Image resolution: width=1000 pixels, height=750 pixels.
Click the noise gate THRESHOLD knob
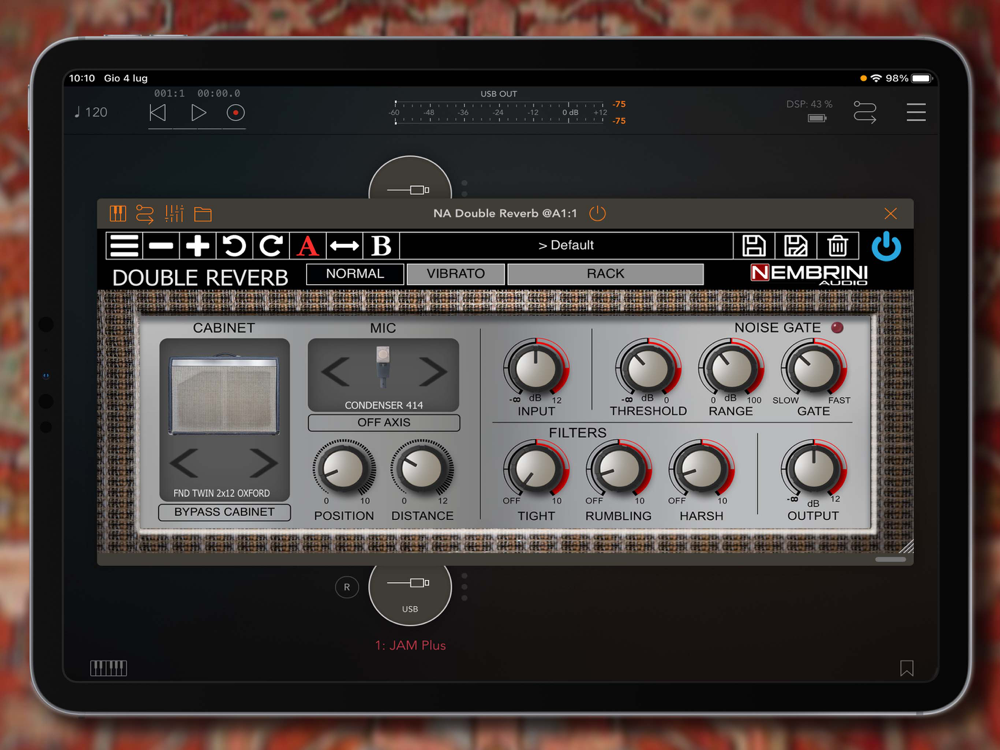pos(647,369)
